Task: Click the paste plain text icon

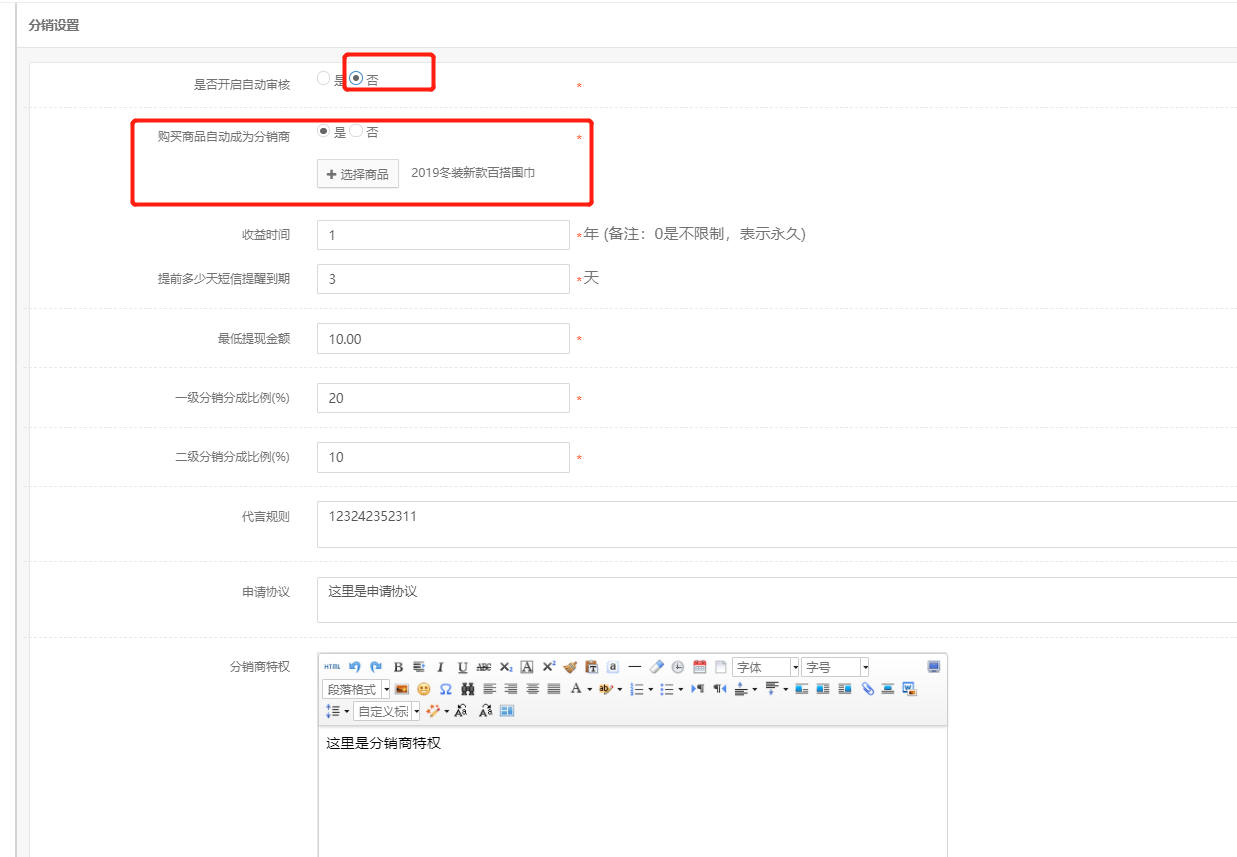Action: (x=591, y=667)
